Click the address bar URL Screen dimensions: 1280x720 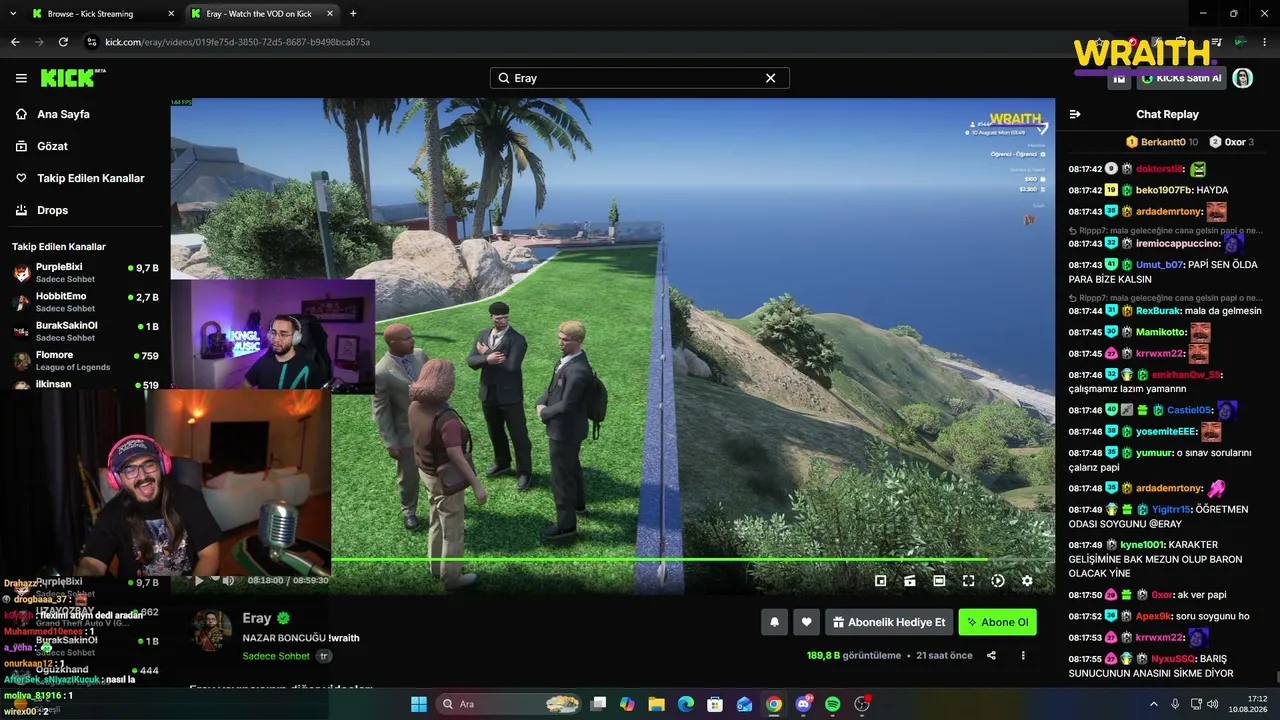(x=238, y=42)
